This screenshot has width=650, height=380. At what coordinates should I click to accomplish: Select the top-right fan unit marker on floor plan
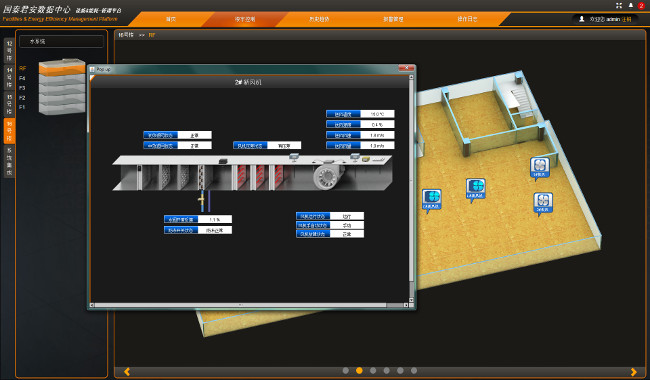pos(539,169)
